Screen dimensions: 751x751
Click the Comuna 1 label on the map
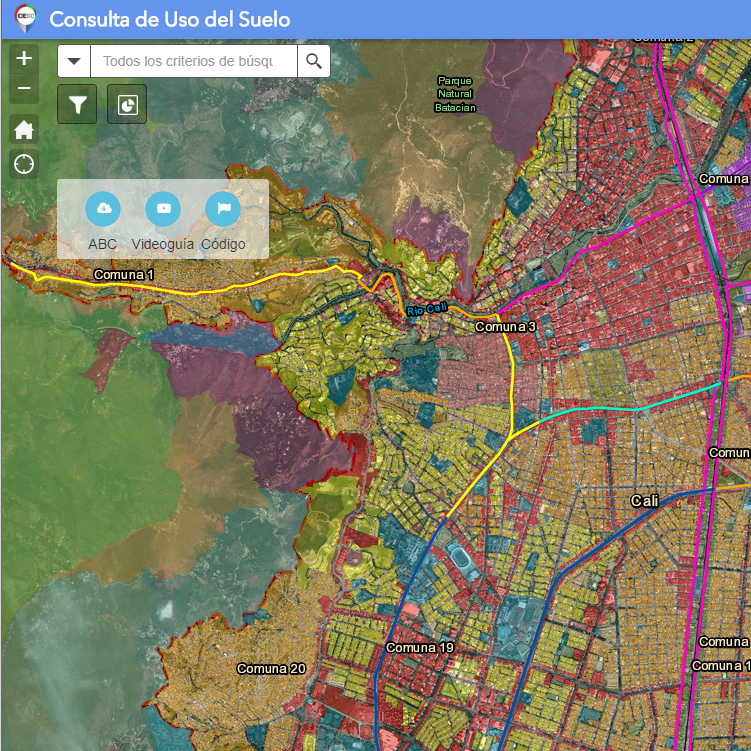124,274
